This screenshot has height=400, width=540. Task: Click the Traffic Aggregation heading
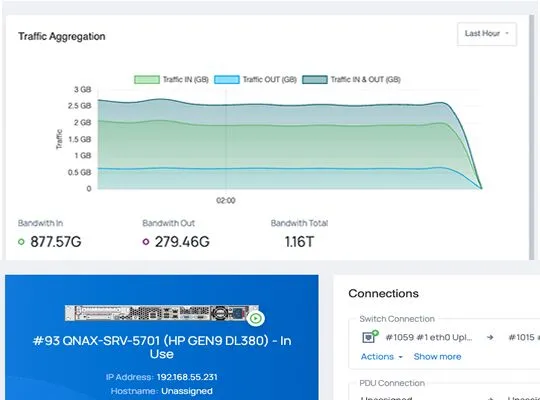tap(62, 36)
